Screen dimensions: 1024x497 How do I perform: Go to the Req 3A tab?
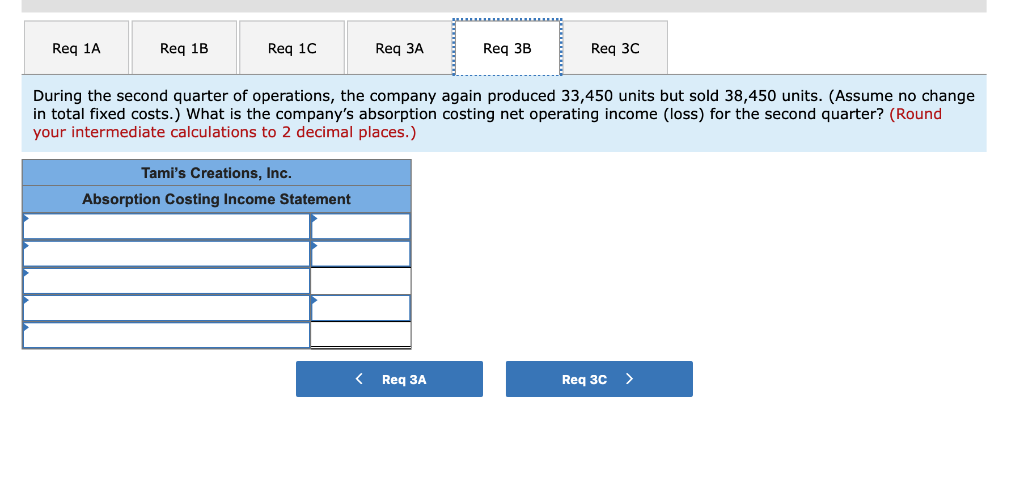(400, 48)
